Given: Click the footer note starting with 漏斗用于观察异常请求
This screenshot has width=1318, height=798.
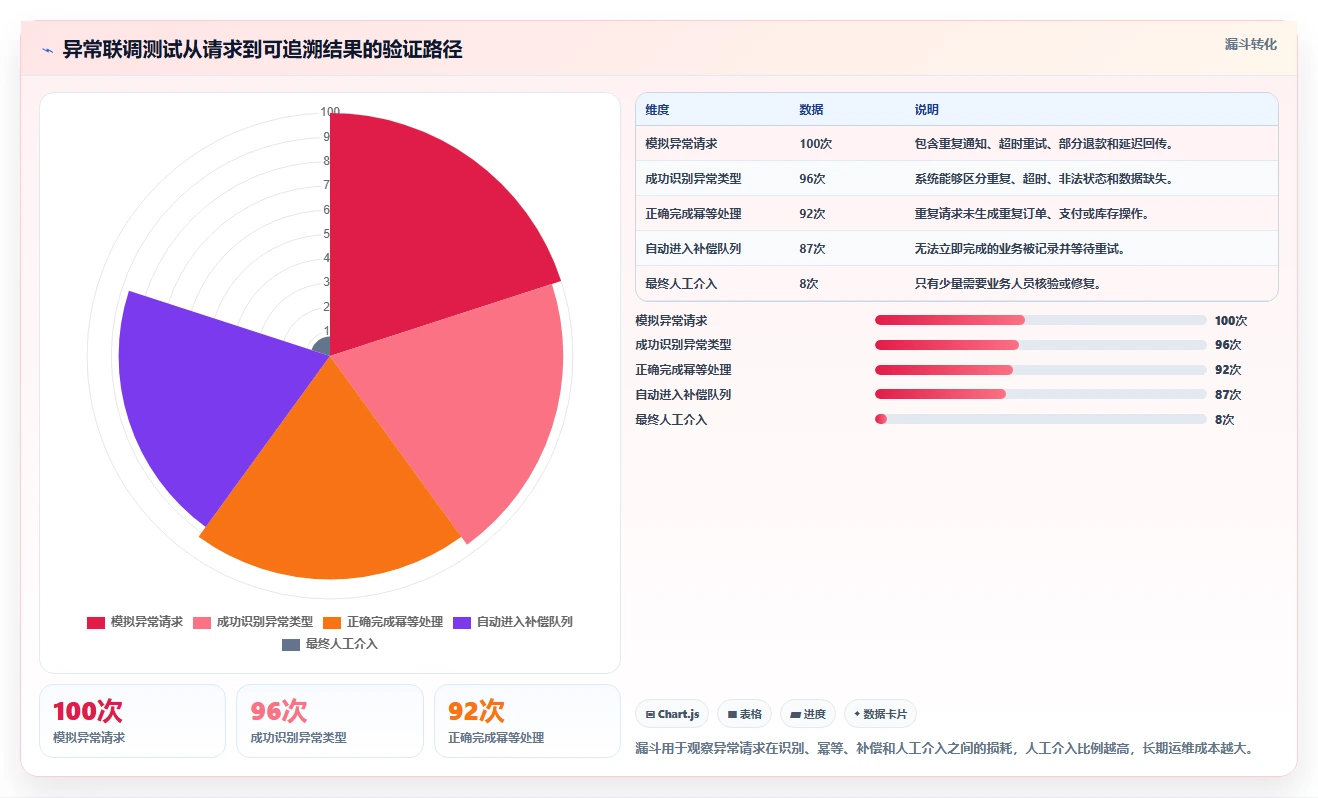Looking at the screenshot, I should pos(945,748).
